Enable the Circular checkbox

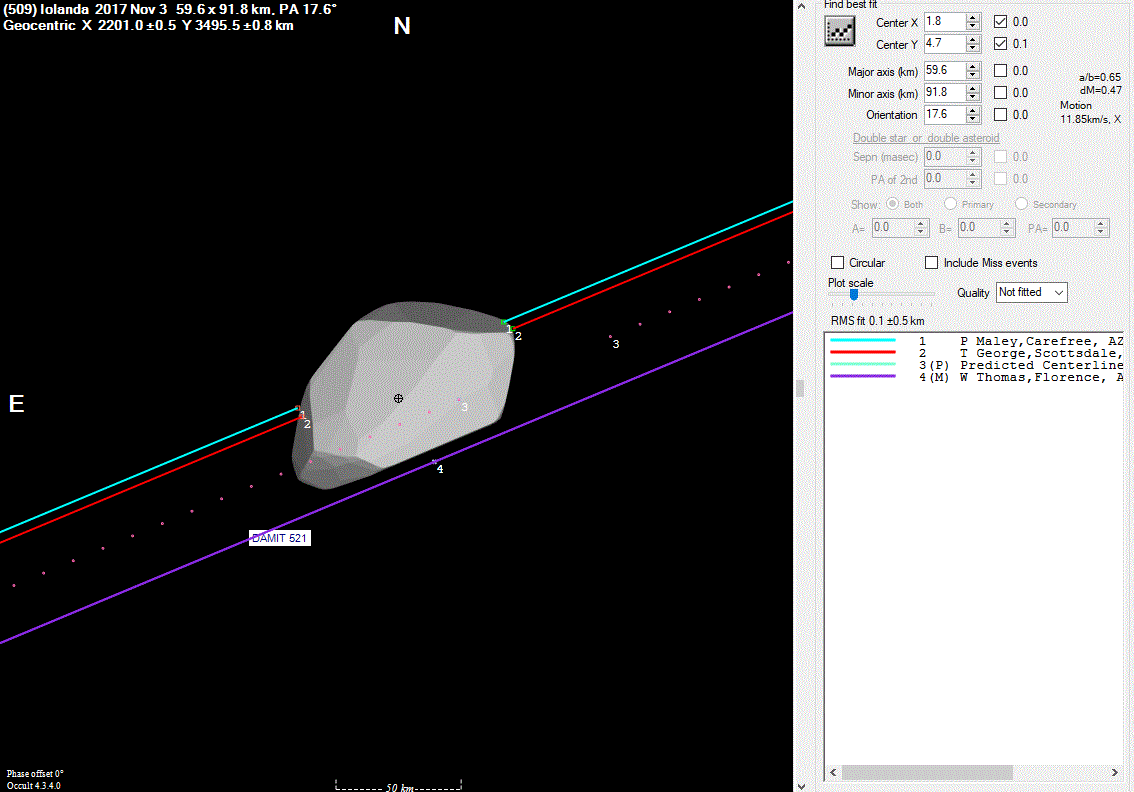(x=838, y=263)
